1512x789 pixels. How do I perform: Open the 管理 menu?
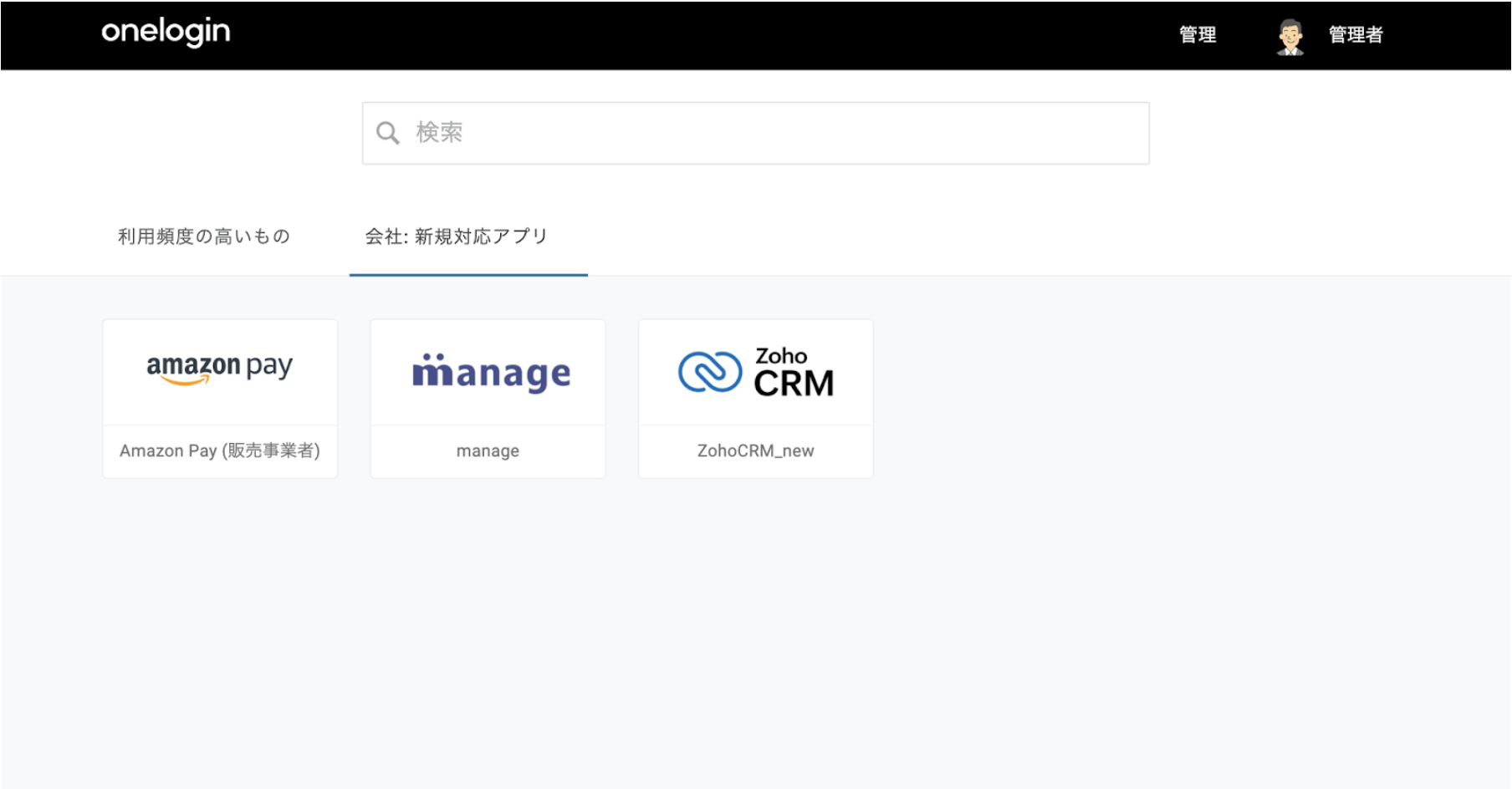[1198, 34]
